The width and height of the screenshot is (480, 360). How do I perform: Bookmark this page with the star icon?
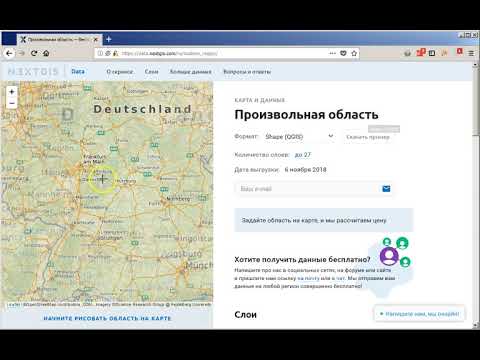(354, 53)
